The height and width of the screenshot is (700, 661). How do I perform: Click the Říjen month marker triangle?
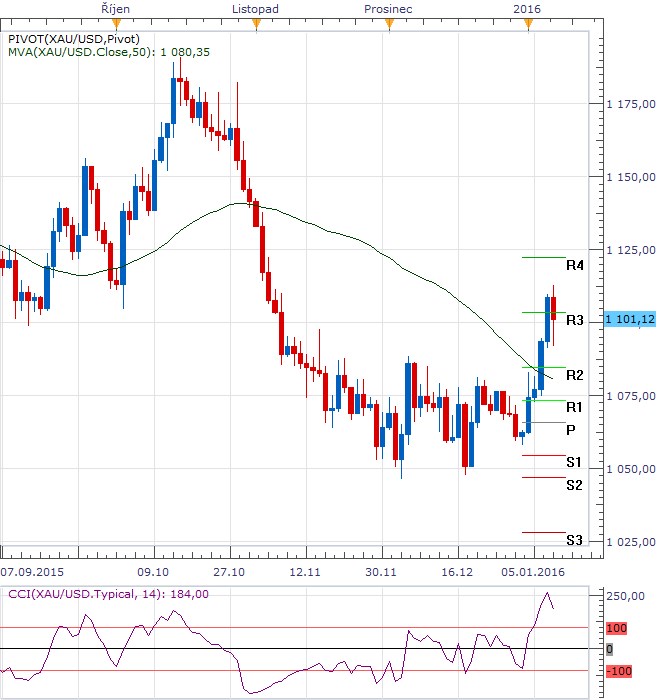pos(116,24)
